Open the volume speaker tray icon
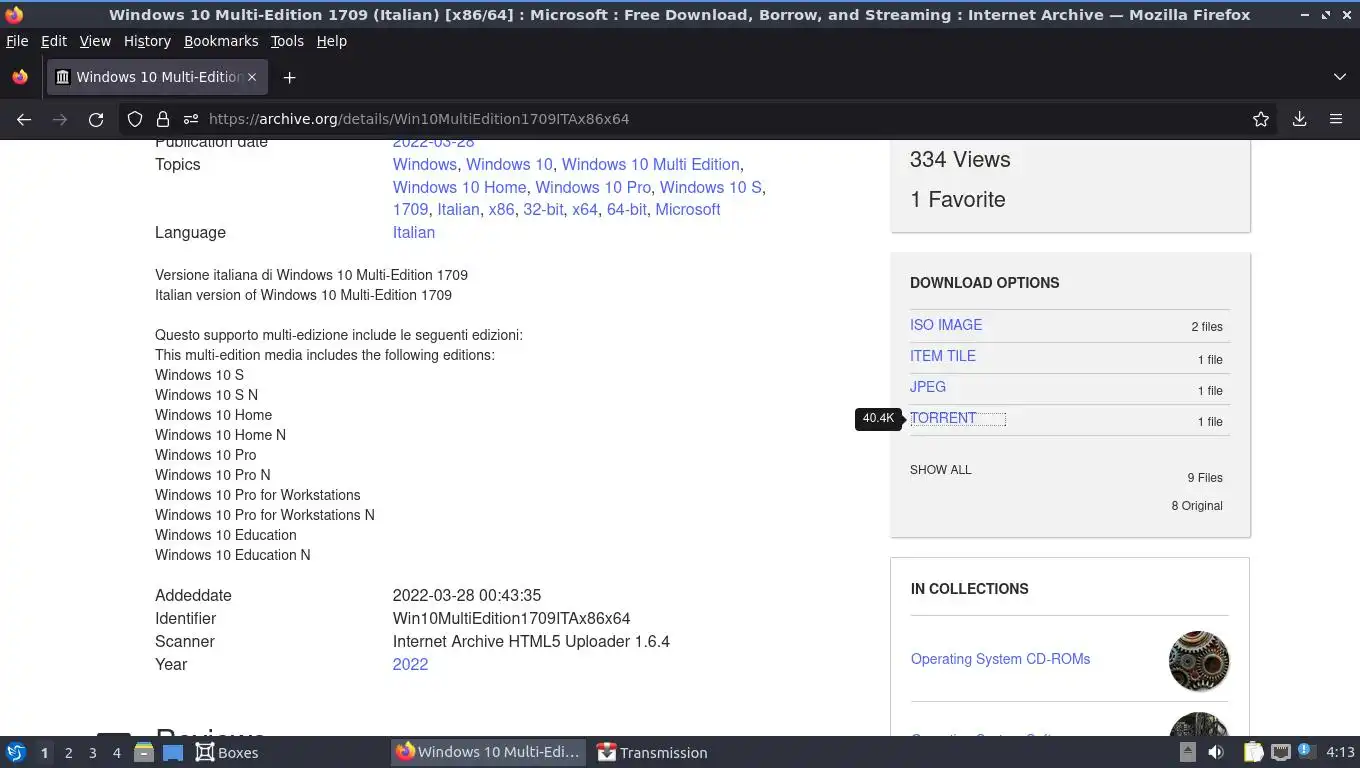The image size is (1360, 768). 1216,753
